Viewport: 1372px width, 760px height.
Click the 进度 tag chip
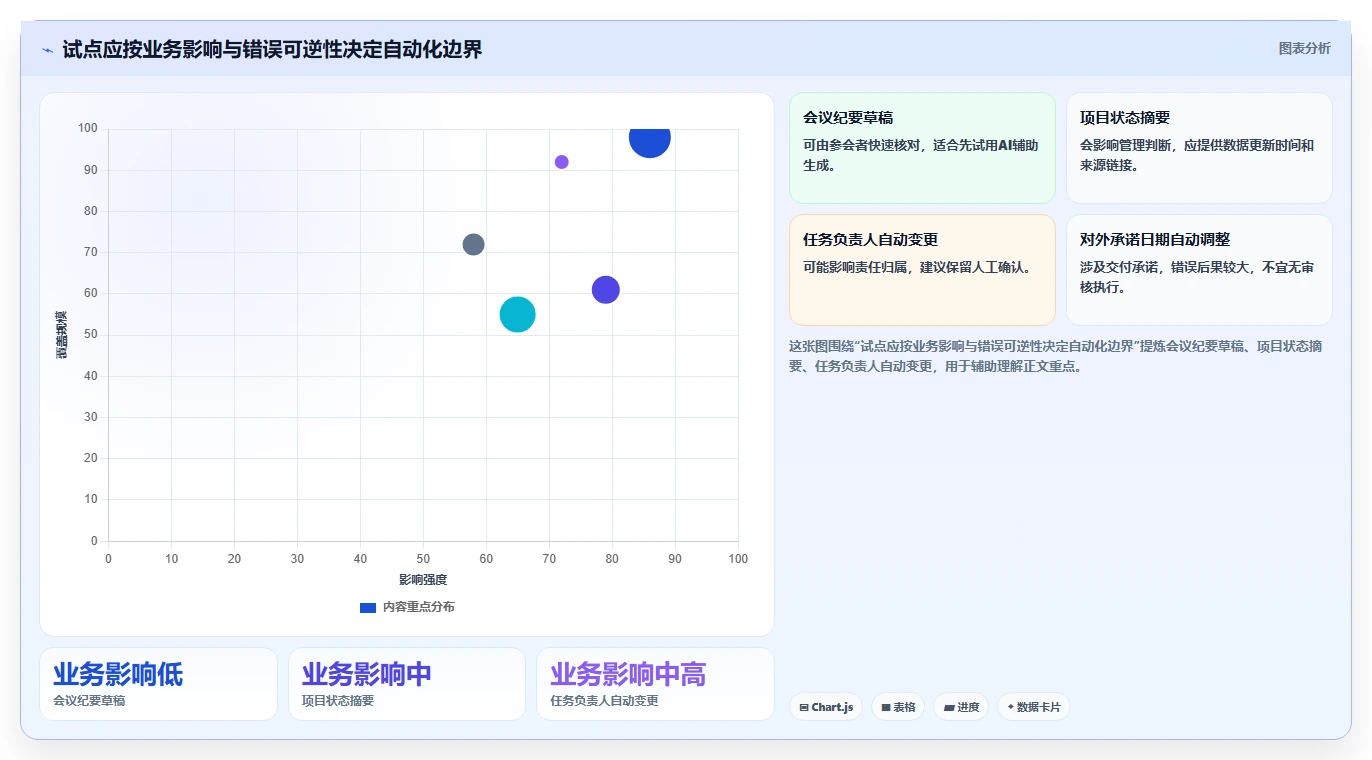click(961, 707)
